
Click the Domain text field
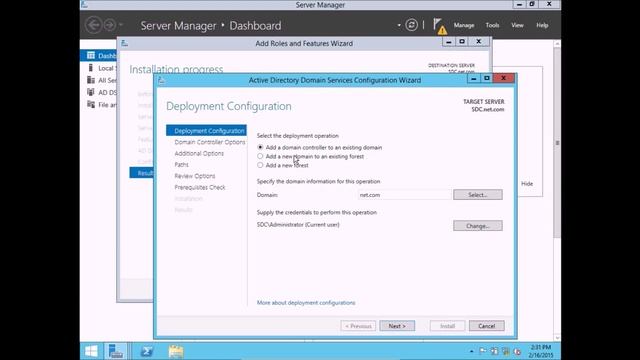pyautogui.click(x=404, y=195)
